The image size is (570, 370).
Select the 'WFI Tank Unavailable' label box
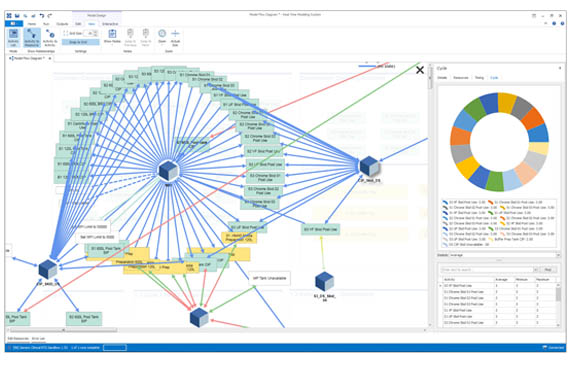269,278
